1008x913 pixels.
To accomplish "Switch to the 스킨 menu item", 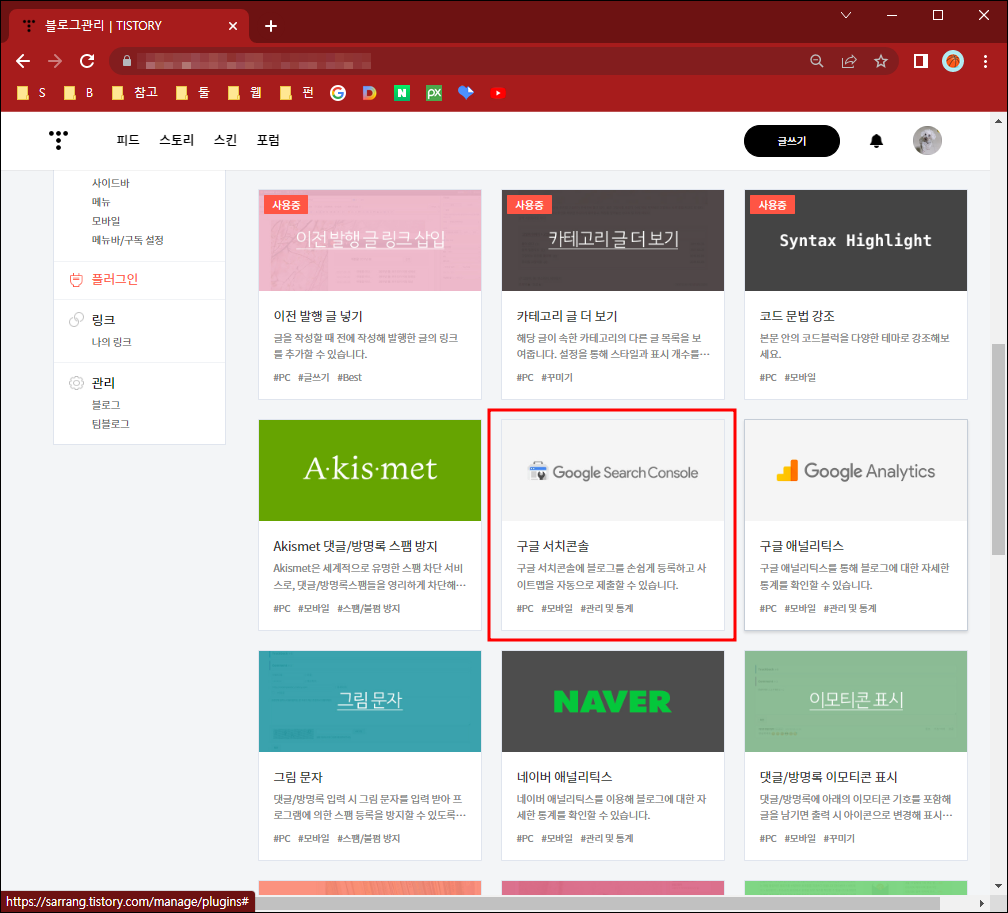I will (225, 140).
